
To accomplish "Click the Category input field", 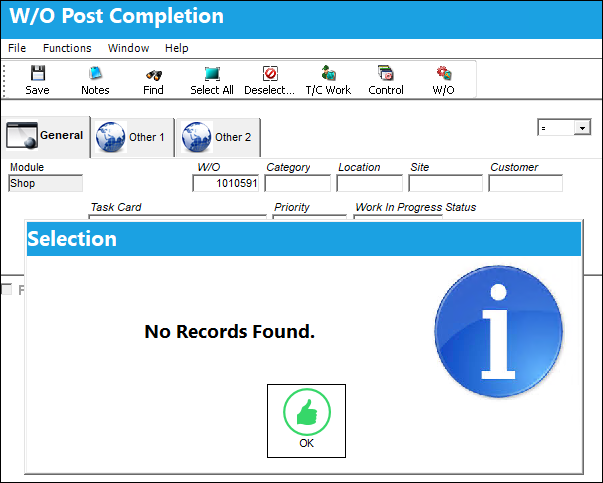I will click(x=298, y=183).
